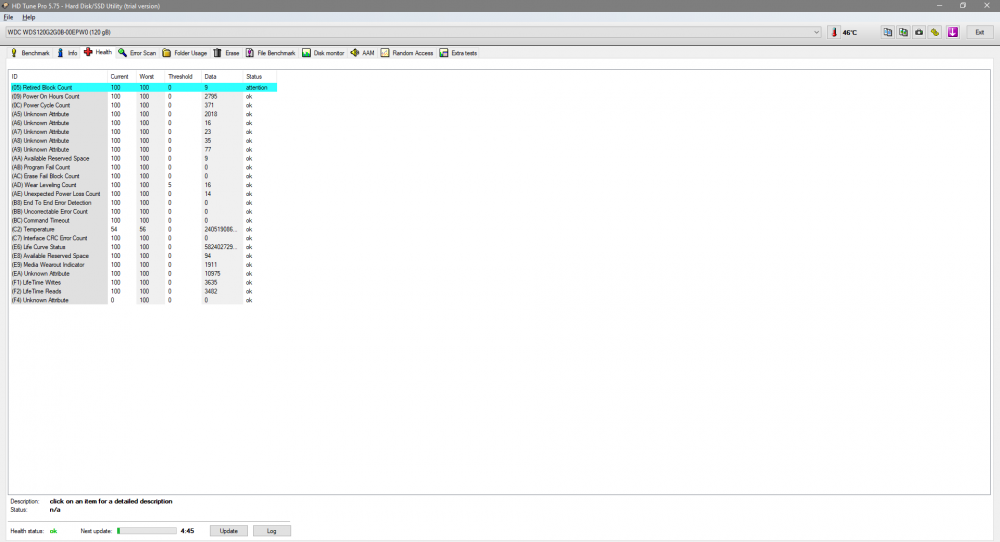Open the Extra tests tab
Viewport: 1000px width, 542px height.
458,52
